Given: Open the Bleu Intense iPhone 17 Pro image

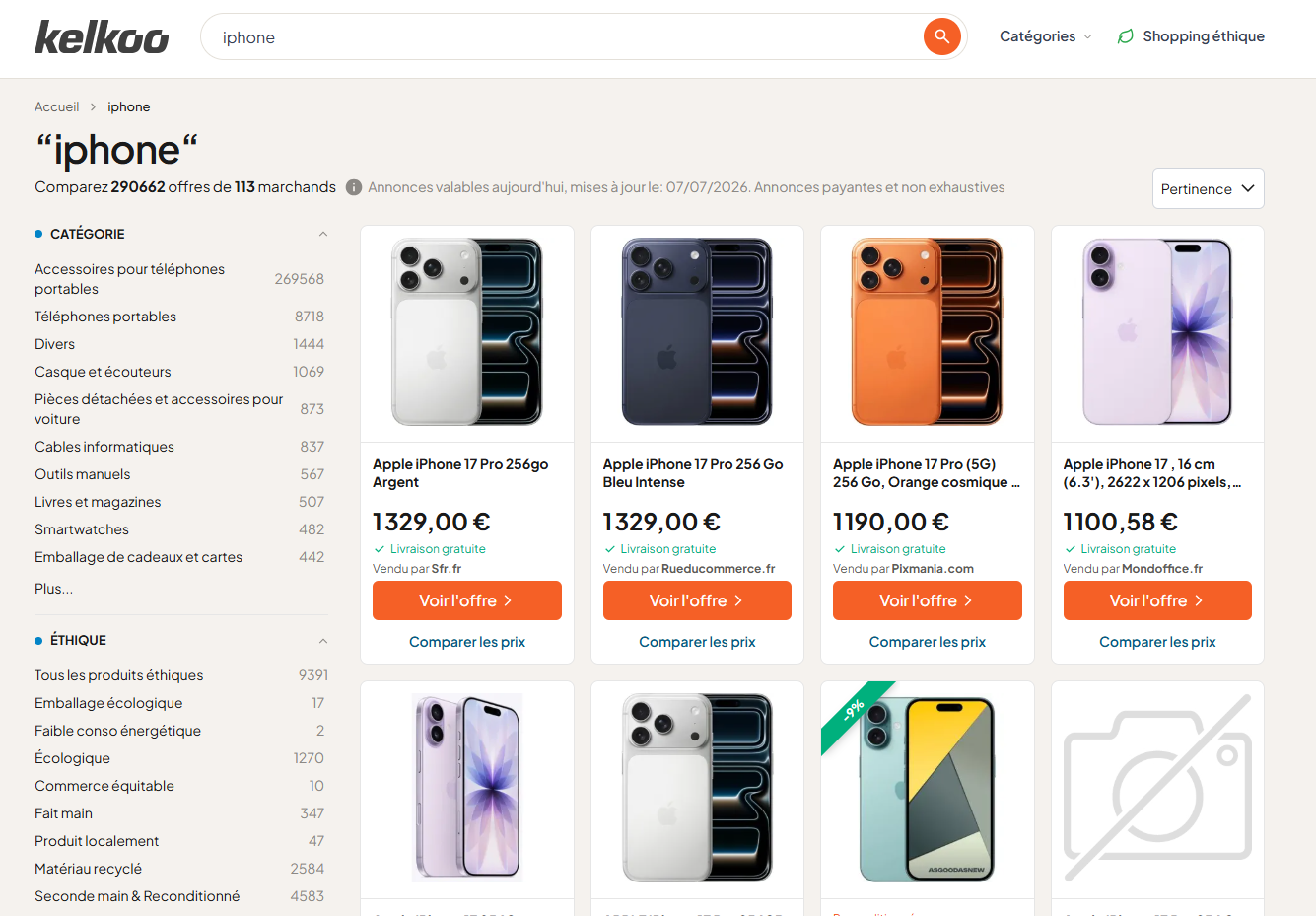Looking at the screenshot, I should coord(697,332).
